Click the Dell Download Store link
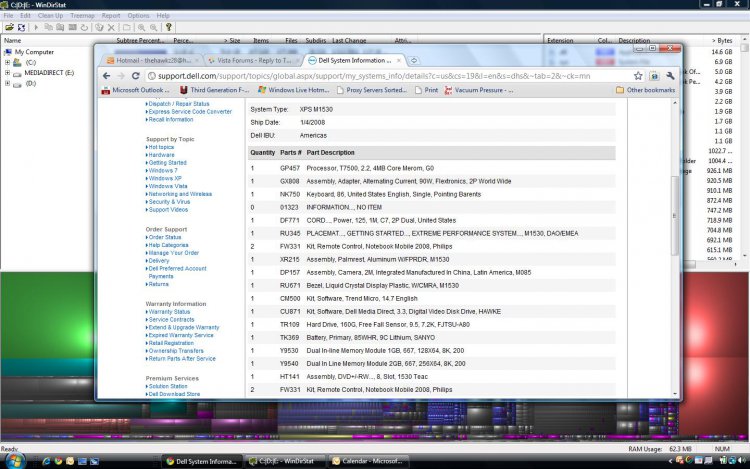Image resolution: width=750 pixels, height=469 pixels. [x=174, y=394]
